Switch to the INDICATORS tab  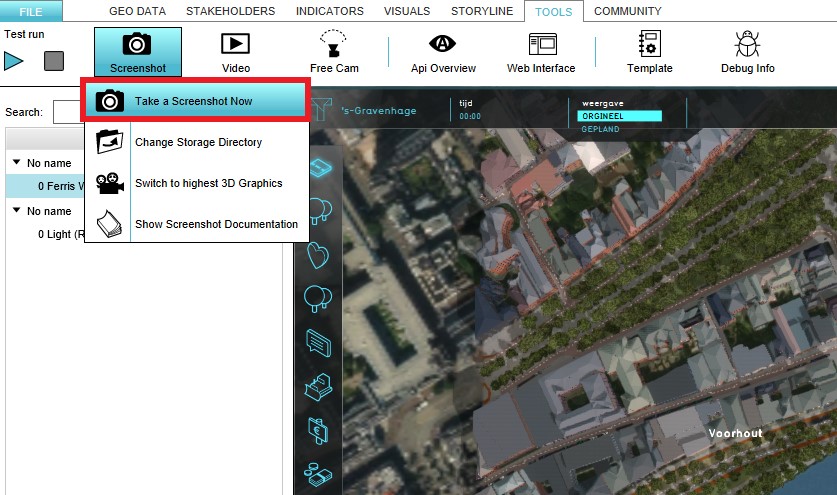coord(330,11)
